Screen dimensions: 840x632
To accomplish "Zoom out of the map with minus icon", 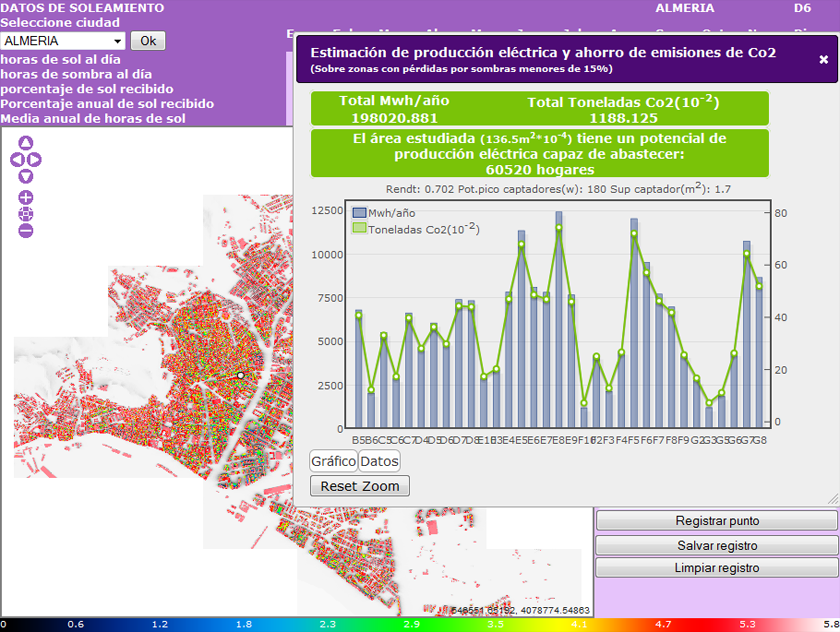I will pyautogui.click(x=26, y=231).
